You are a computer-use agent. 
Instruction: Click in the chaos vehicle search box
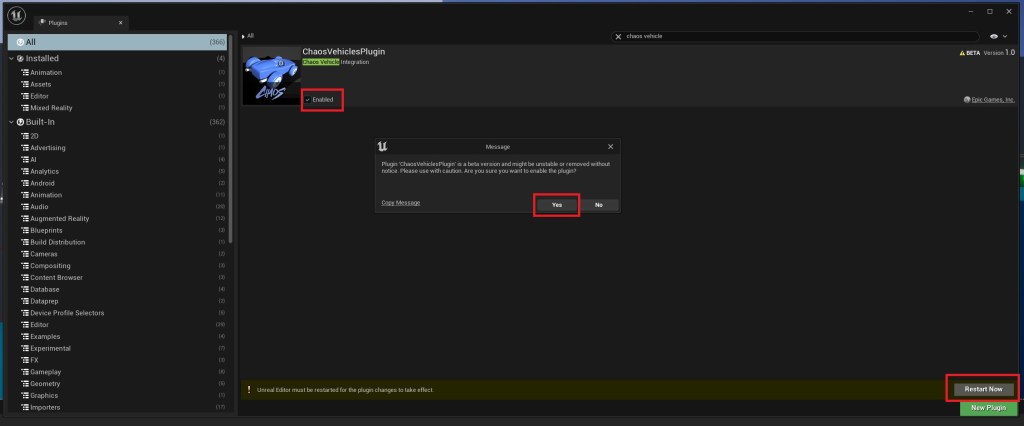(x=790, y=35)
